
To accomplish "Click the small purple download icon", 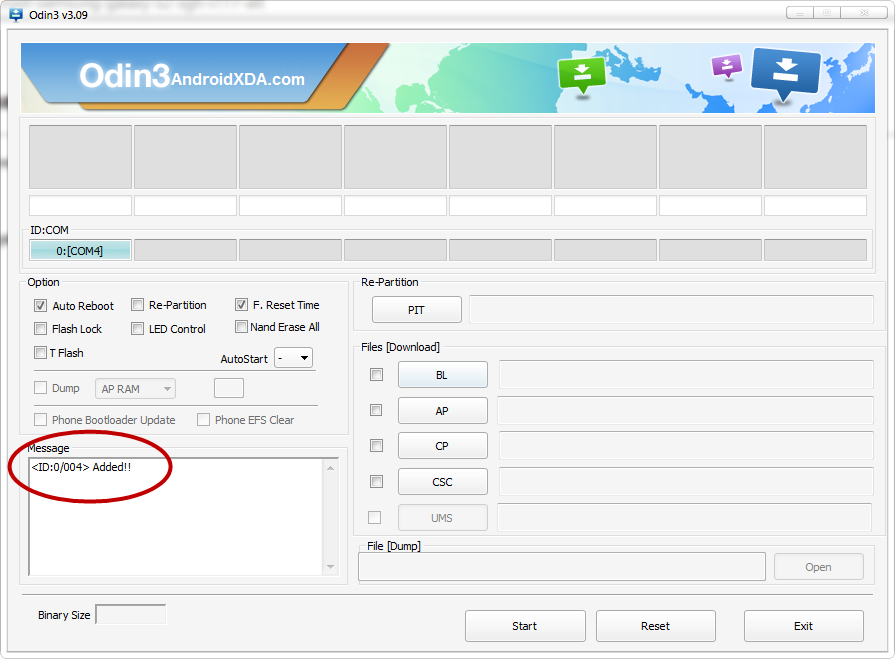I will tap(726, 66).
